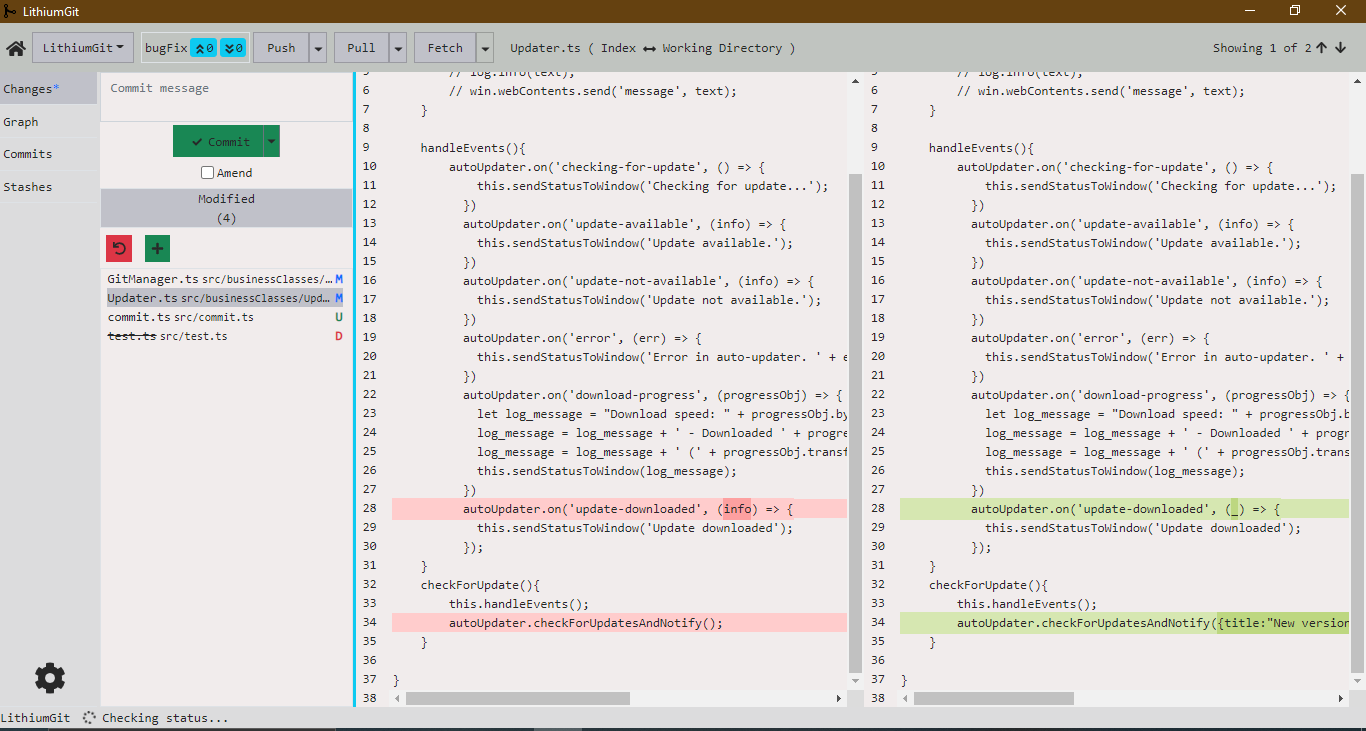The image size is (1366, 731).
Task: Click the home icon in toolbar
Action: (x=16, y=48)
